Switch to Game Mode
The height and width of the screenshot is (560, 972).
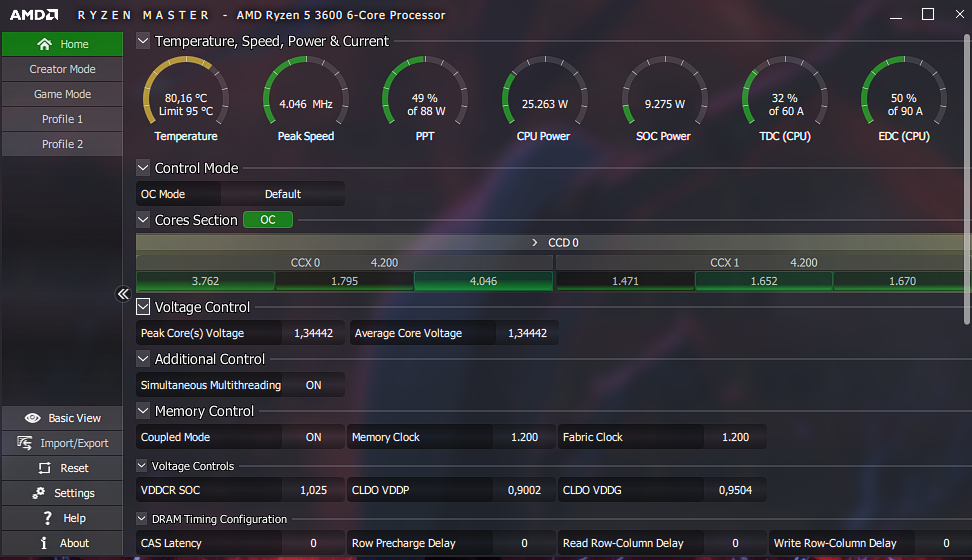[x=62, y=94]
